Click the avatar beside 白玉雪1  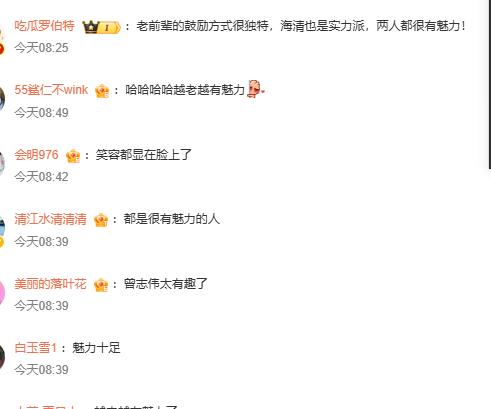[2, 357]
